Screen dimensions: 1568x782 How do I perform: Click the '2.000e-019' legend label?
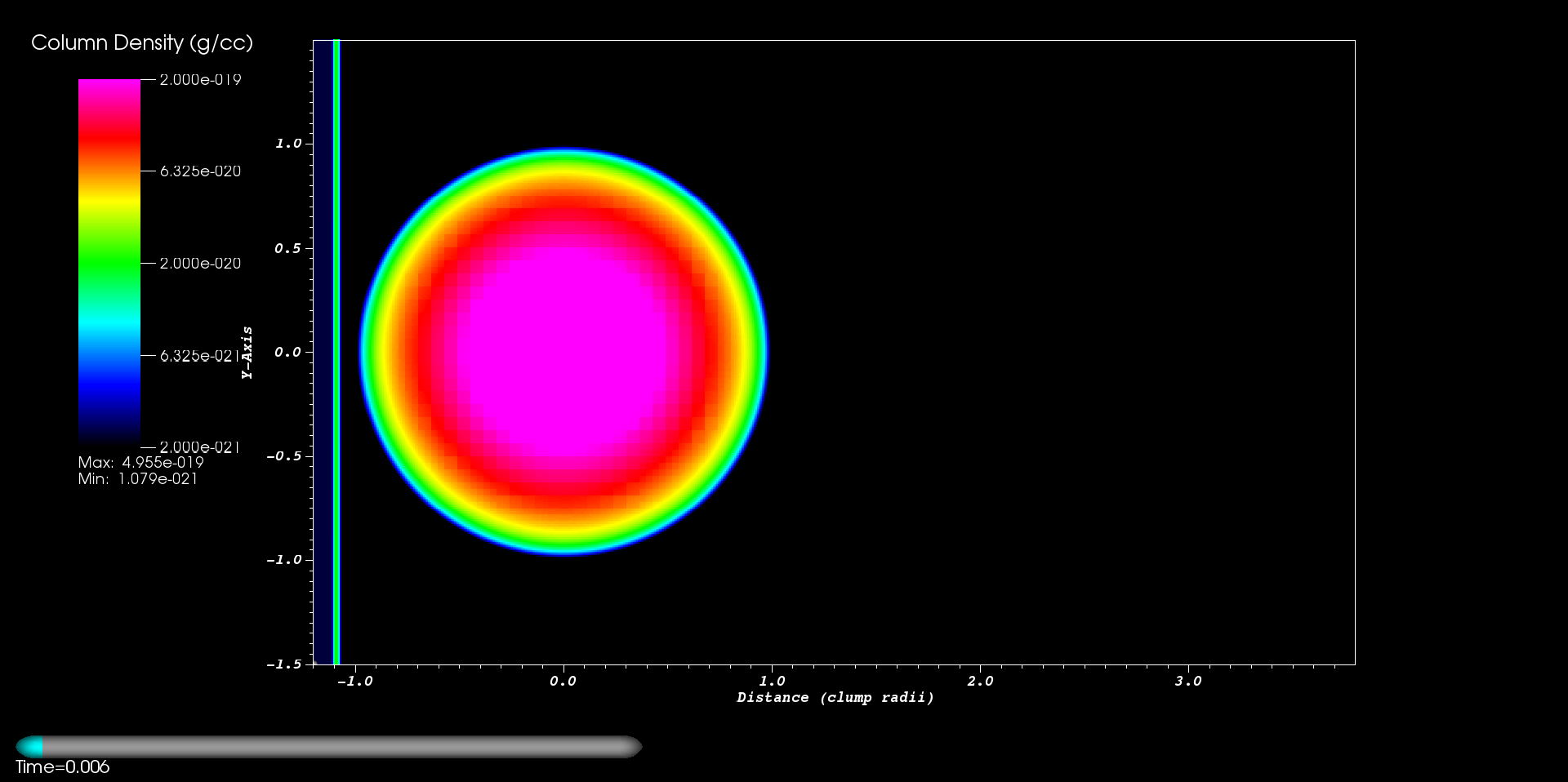tap(200, 79)
